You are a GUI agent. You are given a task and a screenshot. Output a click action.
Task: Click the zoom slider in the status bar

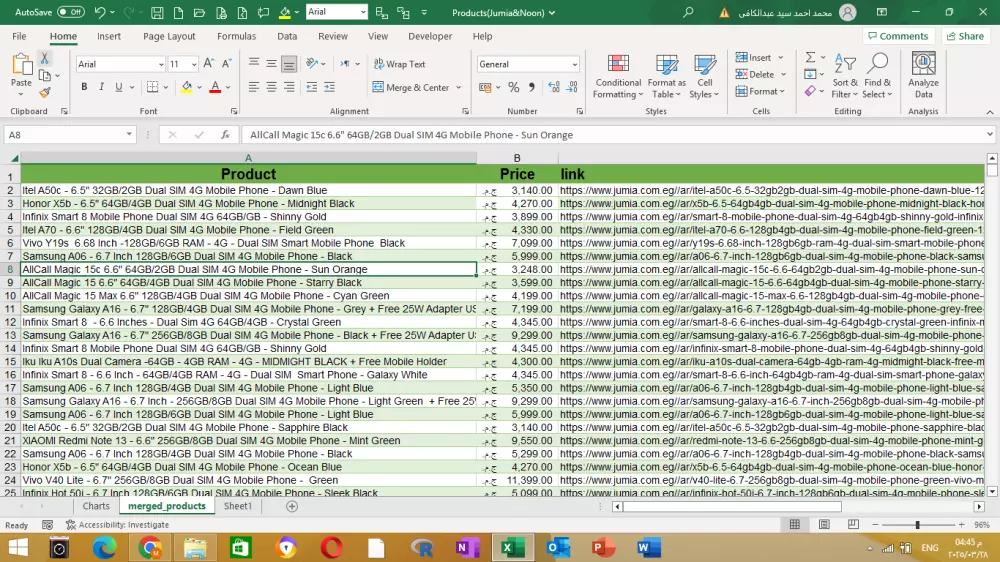click(x=917, y=525)
